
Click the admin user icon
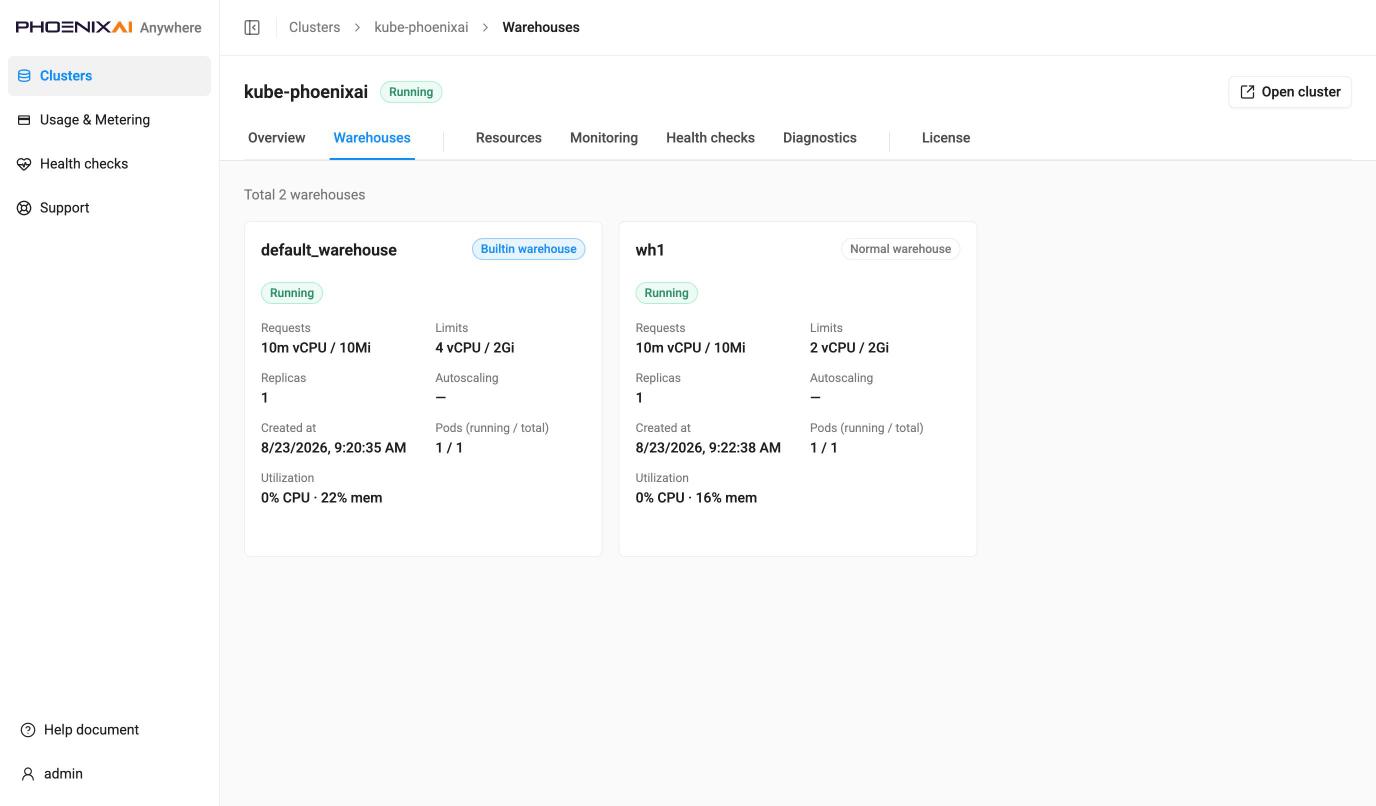pos(28,774)
